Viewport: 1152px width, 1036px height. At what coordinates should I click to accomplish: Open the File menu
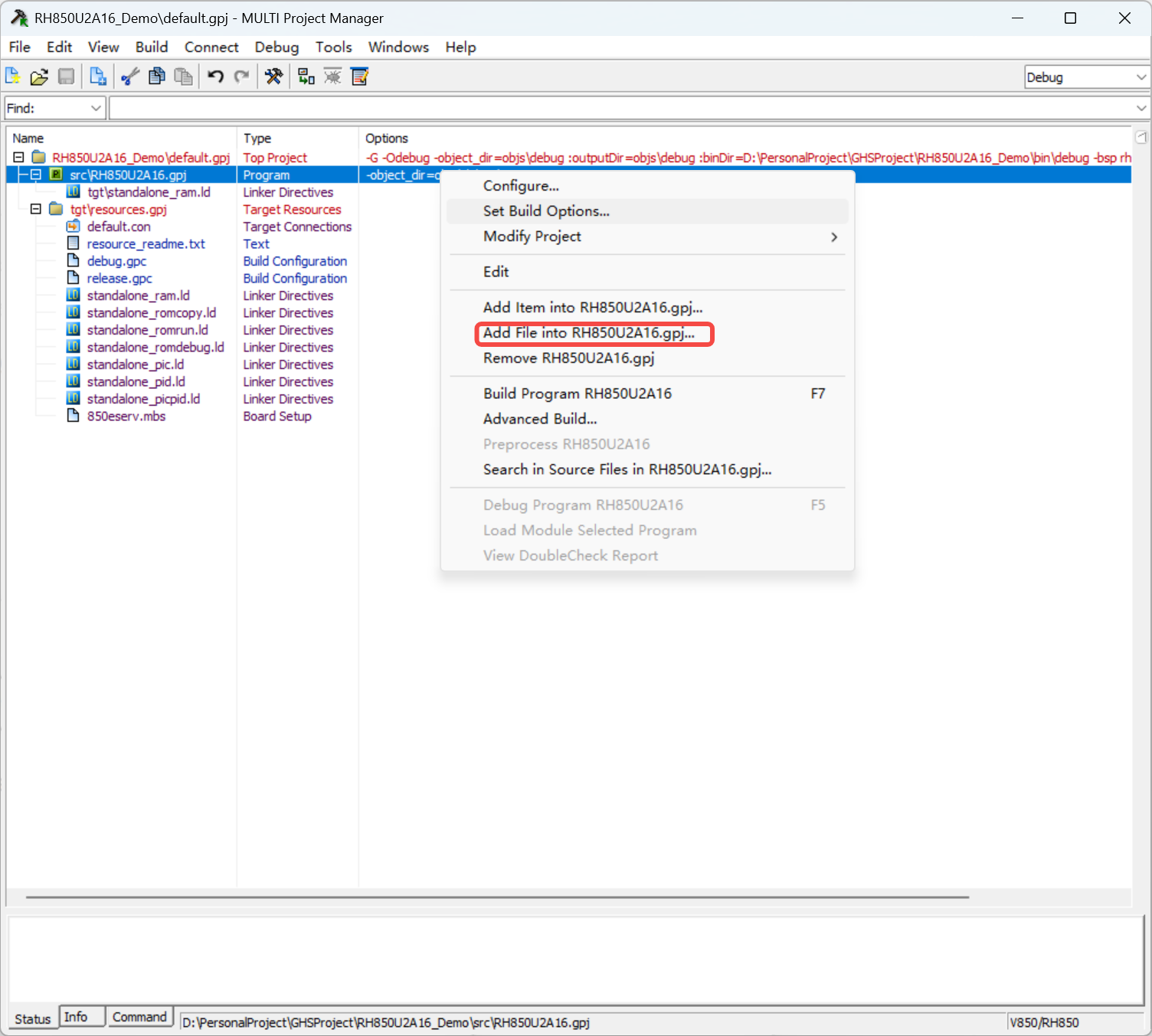coord(20,47)
